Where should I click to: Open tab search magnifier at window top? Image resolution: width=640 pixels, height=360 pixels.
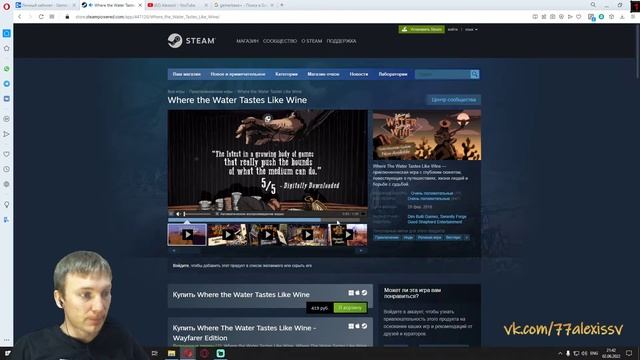click(x=593, y=5)
